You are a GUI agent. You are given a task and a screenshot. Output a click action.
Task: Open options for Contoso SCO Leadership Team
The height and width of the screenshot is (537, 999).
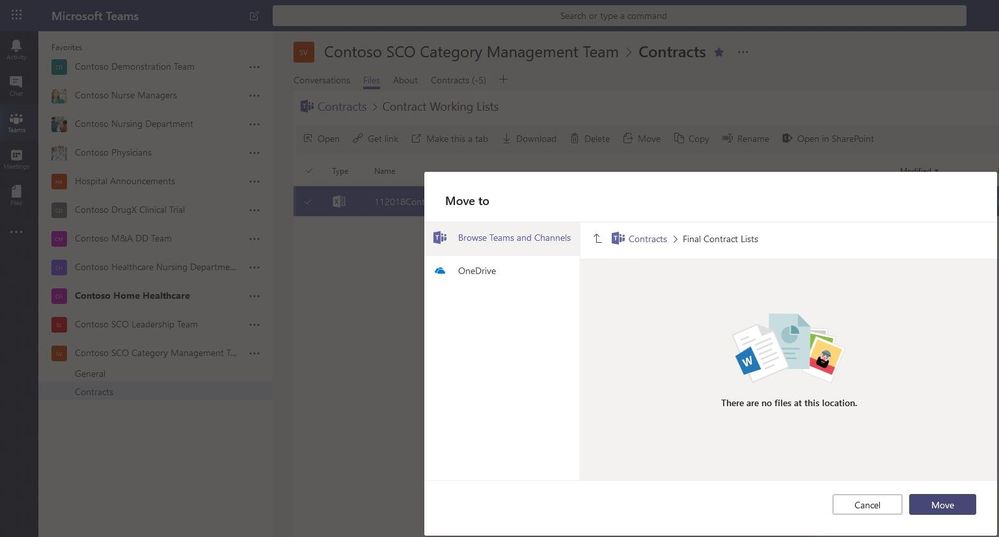[254, 325]
